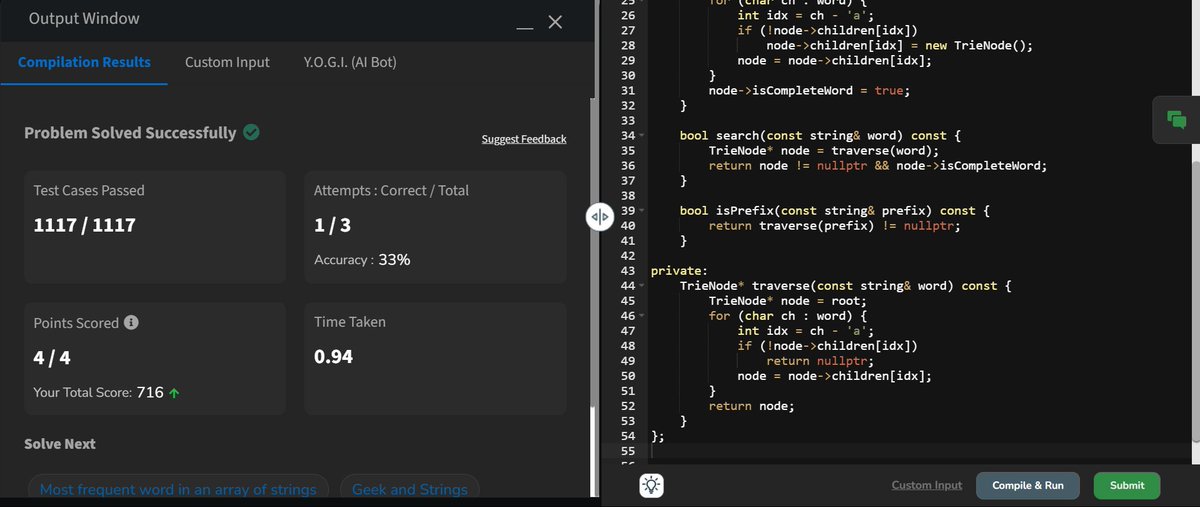Click the Output Window title
The height and width of the screenshot is (507, 1200).
pyautogui.click(x=84, y=18)
